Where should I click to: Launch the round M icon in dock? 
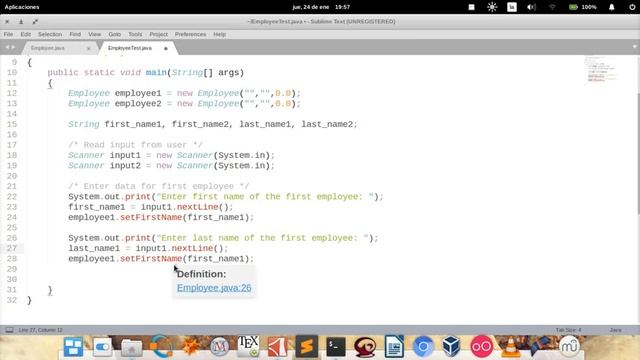[219, 347]
